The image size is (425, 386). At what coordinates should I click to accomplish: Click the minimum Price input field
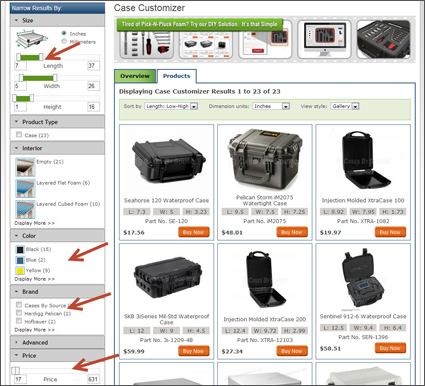click(x=20, y=379)
